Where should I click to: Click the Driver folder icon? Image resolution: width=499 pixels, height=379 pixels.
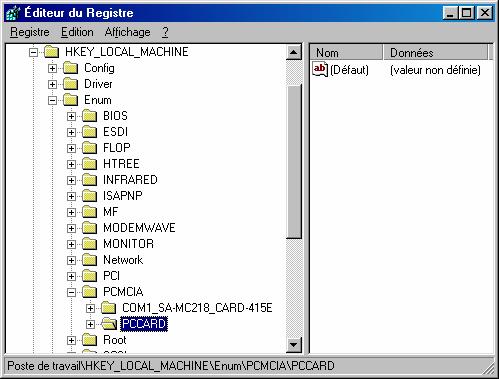pos(71,84)
